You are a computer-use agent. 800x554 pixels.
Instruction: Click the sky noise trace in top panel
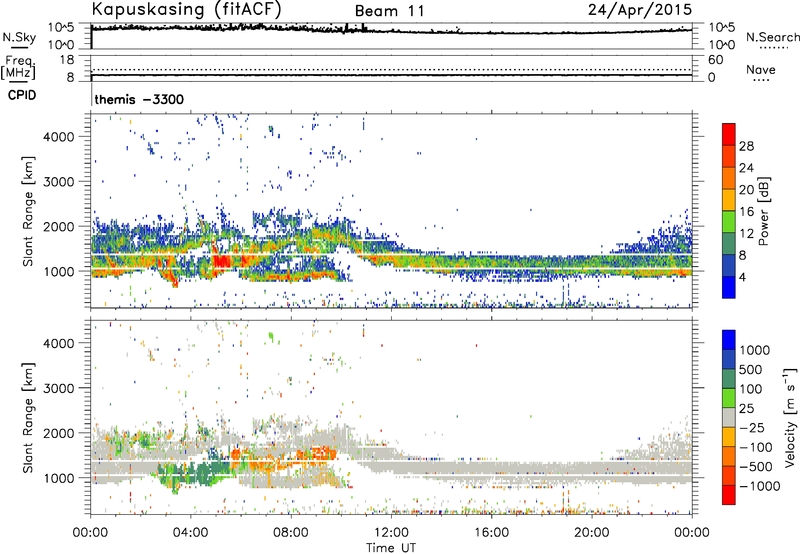click(x=391, y=31)
